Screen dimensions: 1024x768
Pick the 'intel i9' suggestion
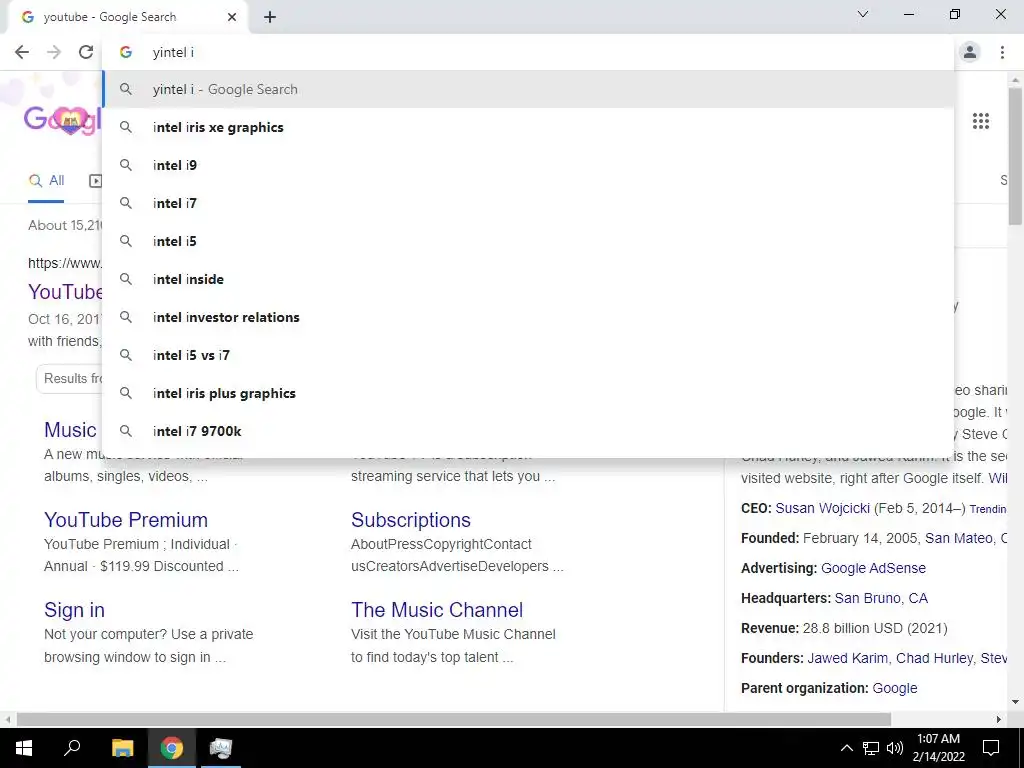pos(528,165)
